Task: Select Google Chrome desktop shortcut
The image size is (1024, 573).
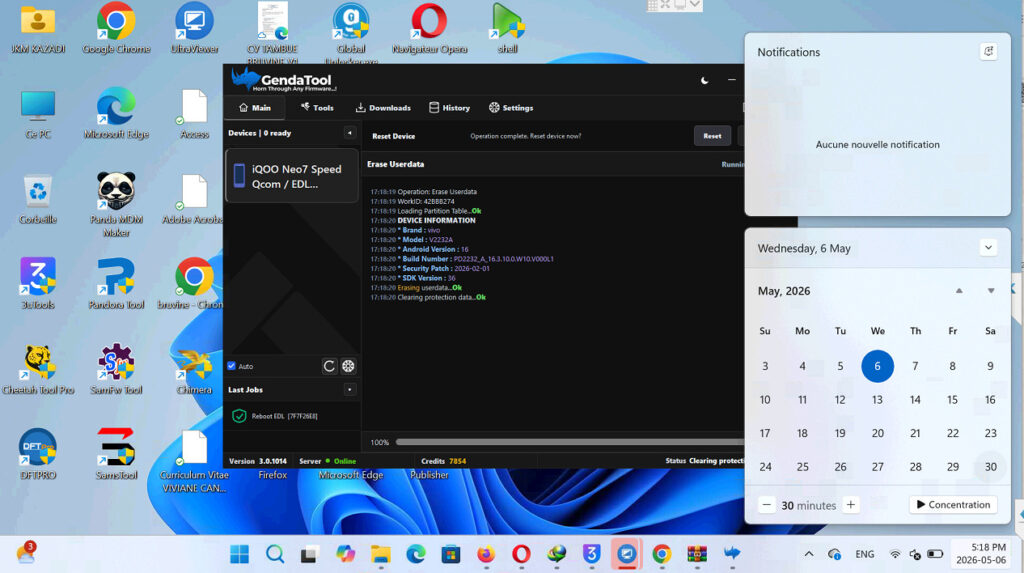Action: click(x=116, y=29)
